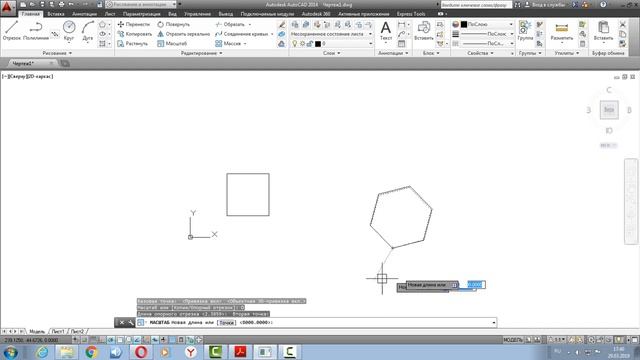Screen dimensions: 640x360
Task: Open the Вставка ribbon tab
Action: 56,14
